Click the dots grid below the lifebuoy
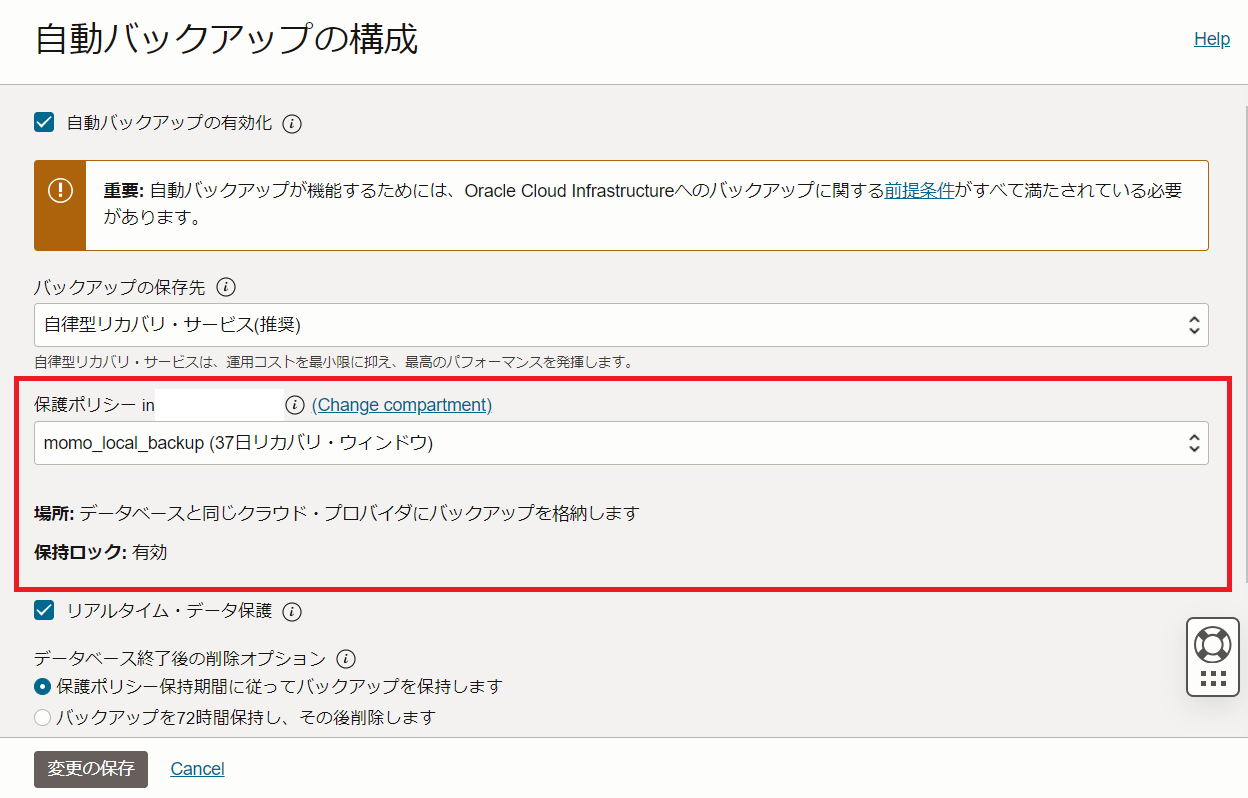Image resolution: width=1248 pixels, height=798 pixels. tap(1212, 679)
